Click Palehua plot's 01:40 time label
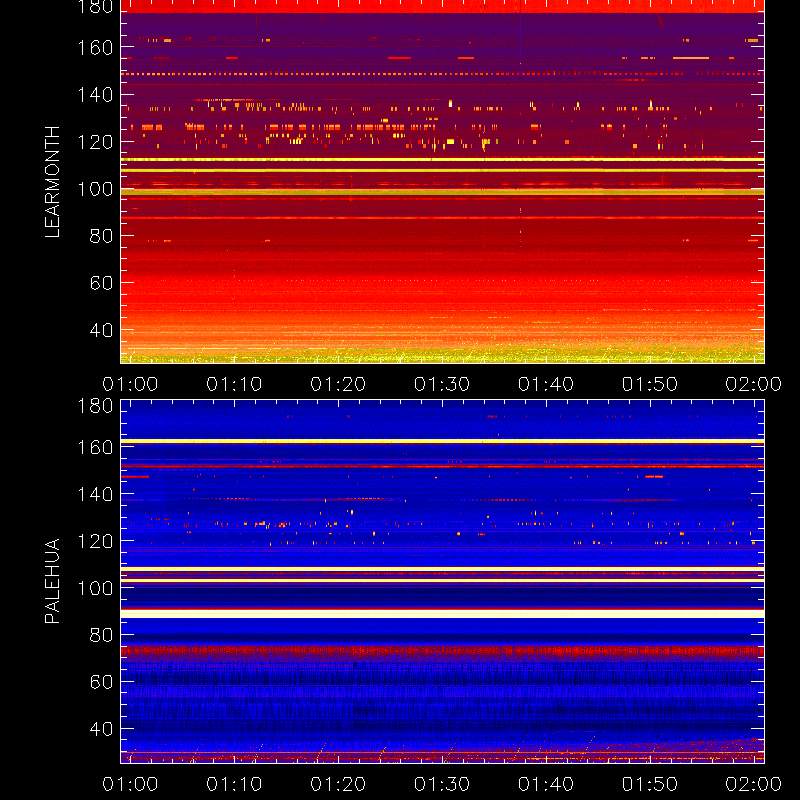This screenshot has width=800, height=800. [x=546, y=784]
